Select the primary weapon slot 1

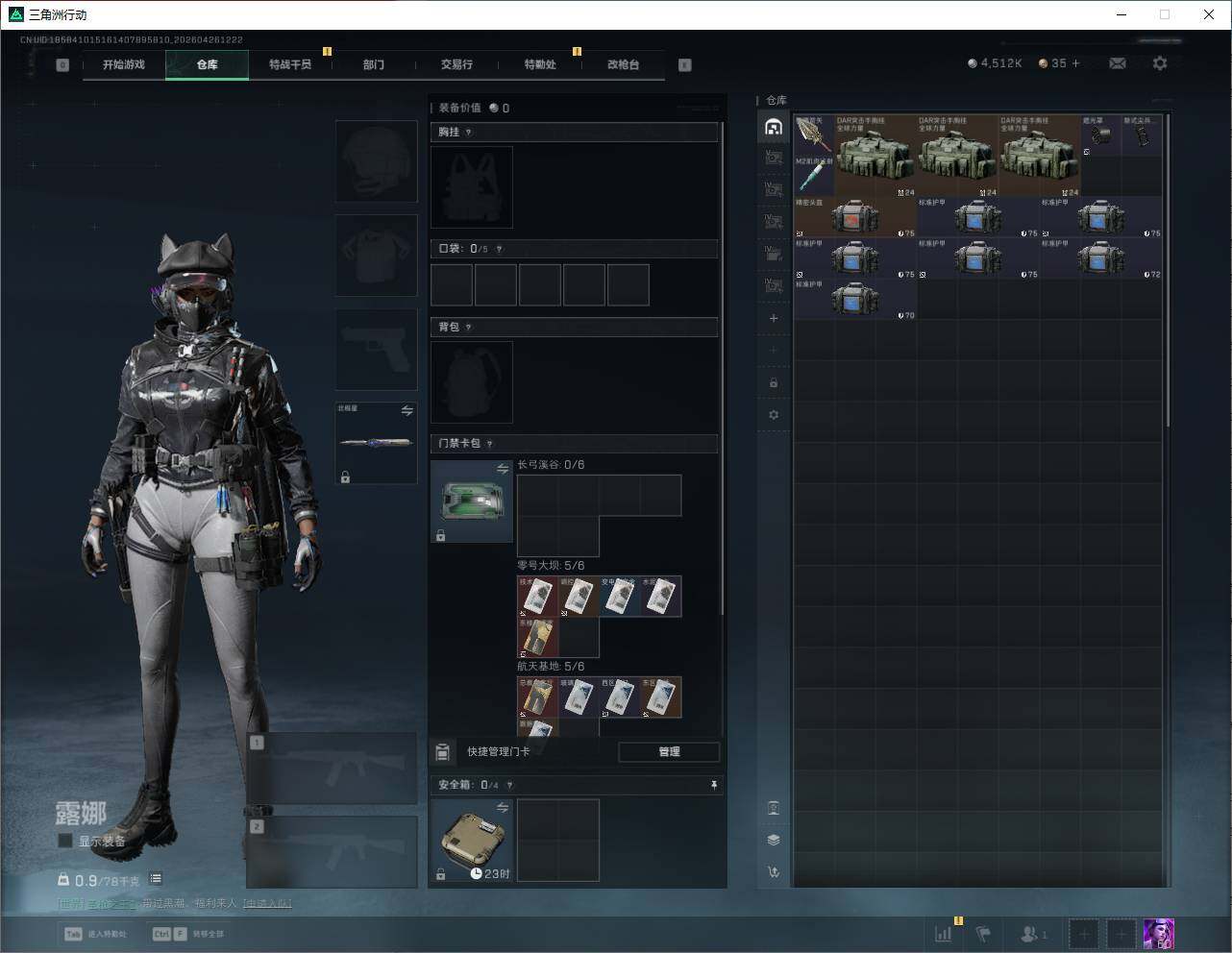[x=332, y=769]
